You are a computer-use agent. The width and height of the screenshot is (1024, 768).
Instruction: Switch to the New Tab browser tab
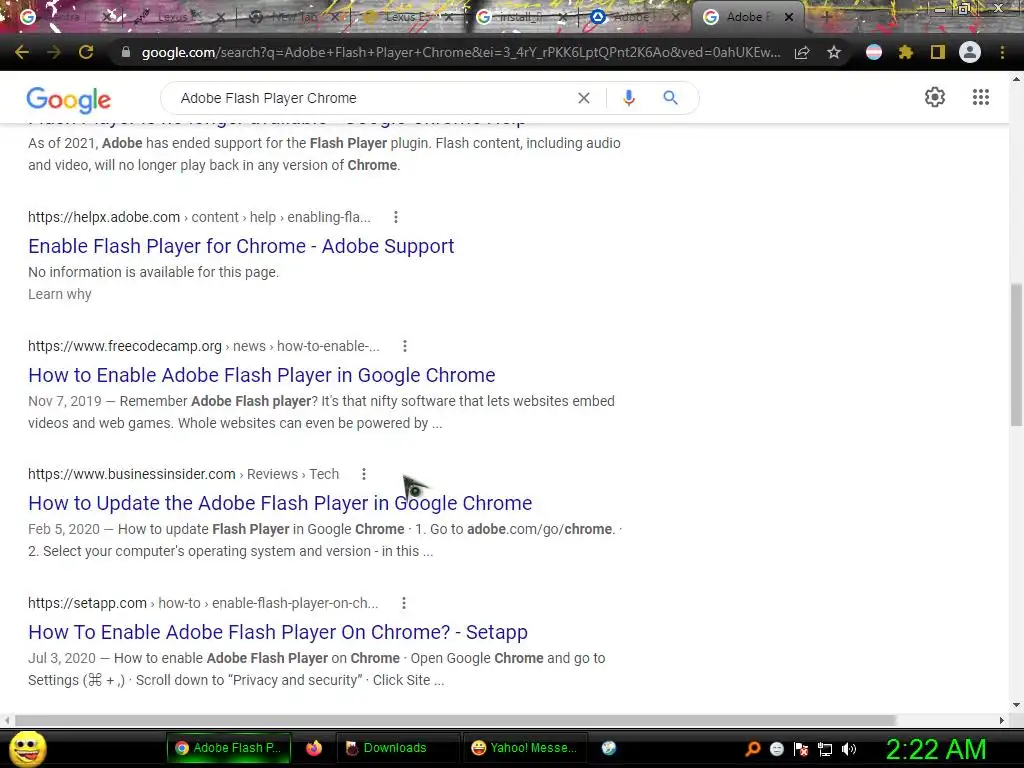tap(293, 17)
